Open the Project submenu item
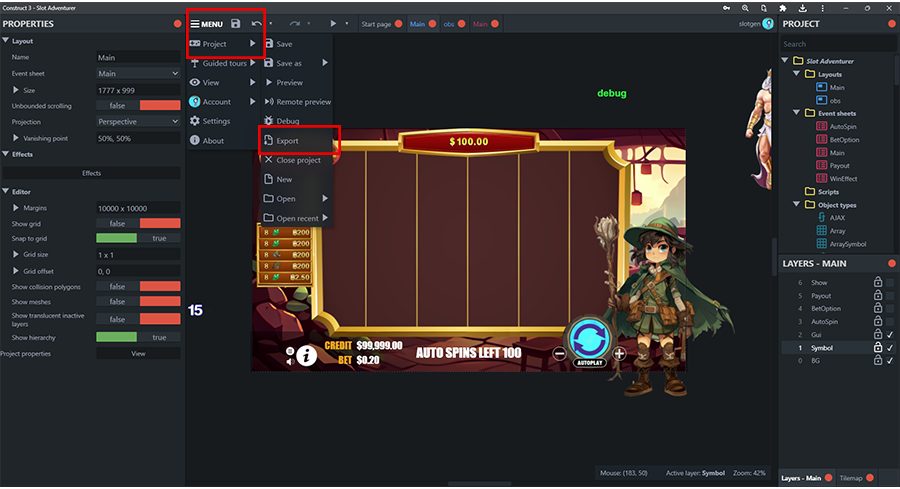 click(x=223, y=44)
